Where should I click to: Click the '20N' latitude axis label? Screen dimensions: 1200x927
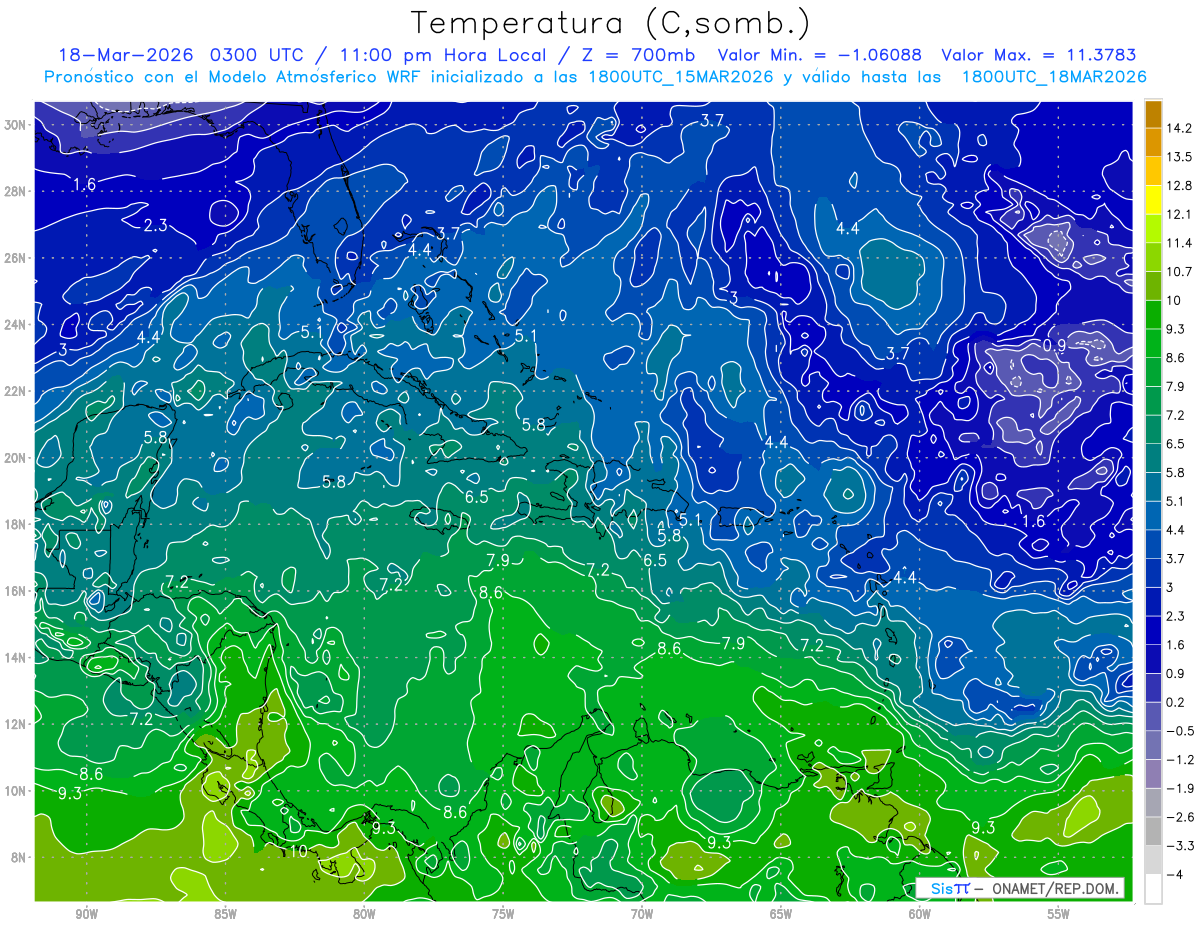[x=17, y=458]
